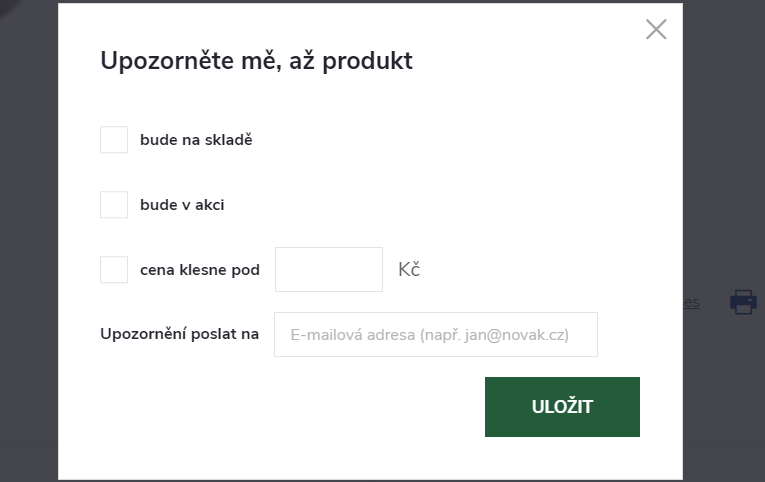Close the product alert dialog
The image size is (765, 482).
656,29
